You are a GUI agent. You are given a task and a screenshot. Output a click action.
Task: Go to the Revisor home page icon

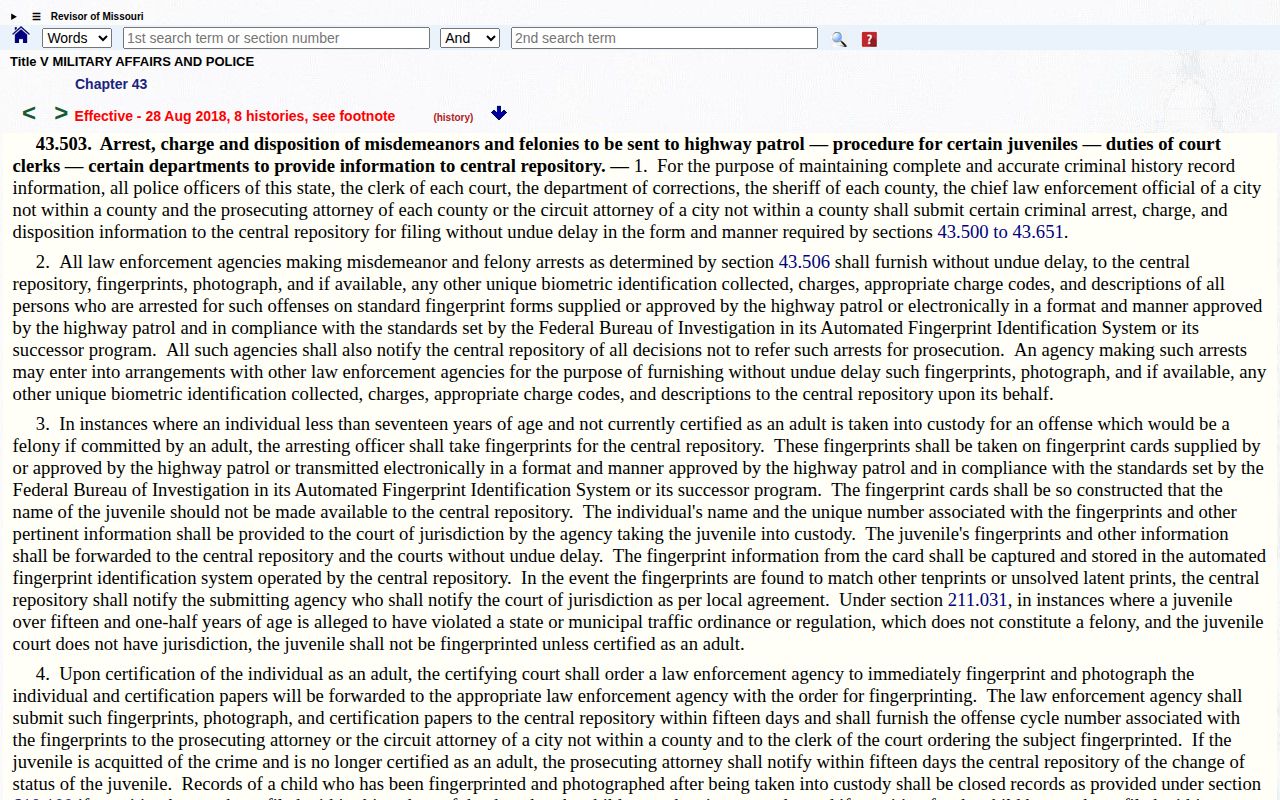point(21,36)
